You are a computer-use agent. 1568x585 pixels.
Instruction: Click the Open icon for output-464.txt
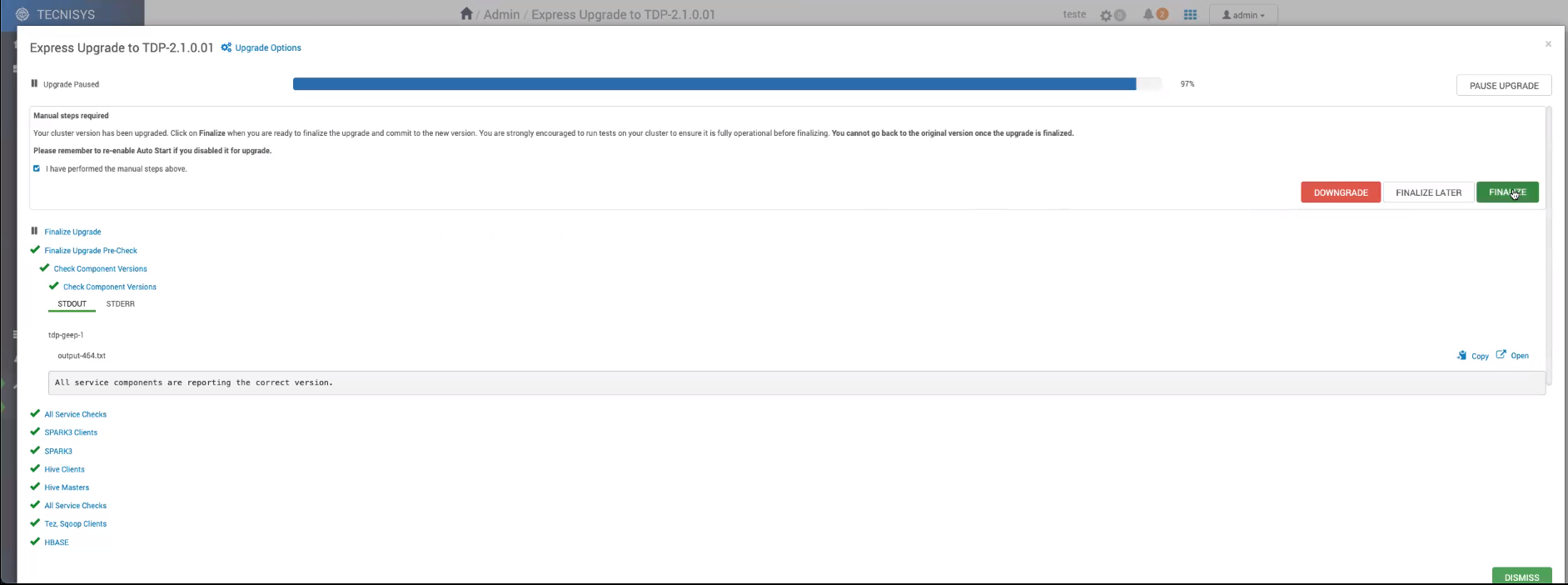1501,354
